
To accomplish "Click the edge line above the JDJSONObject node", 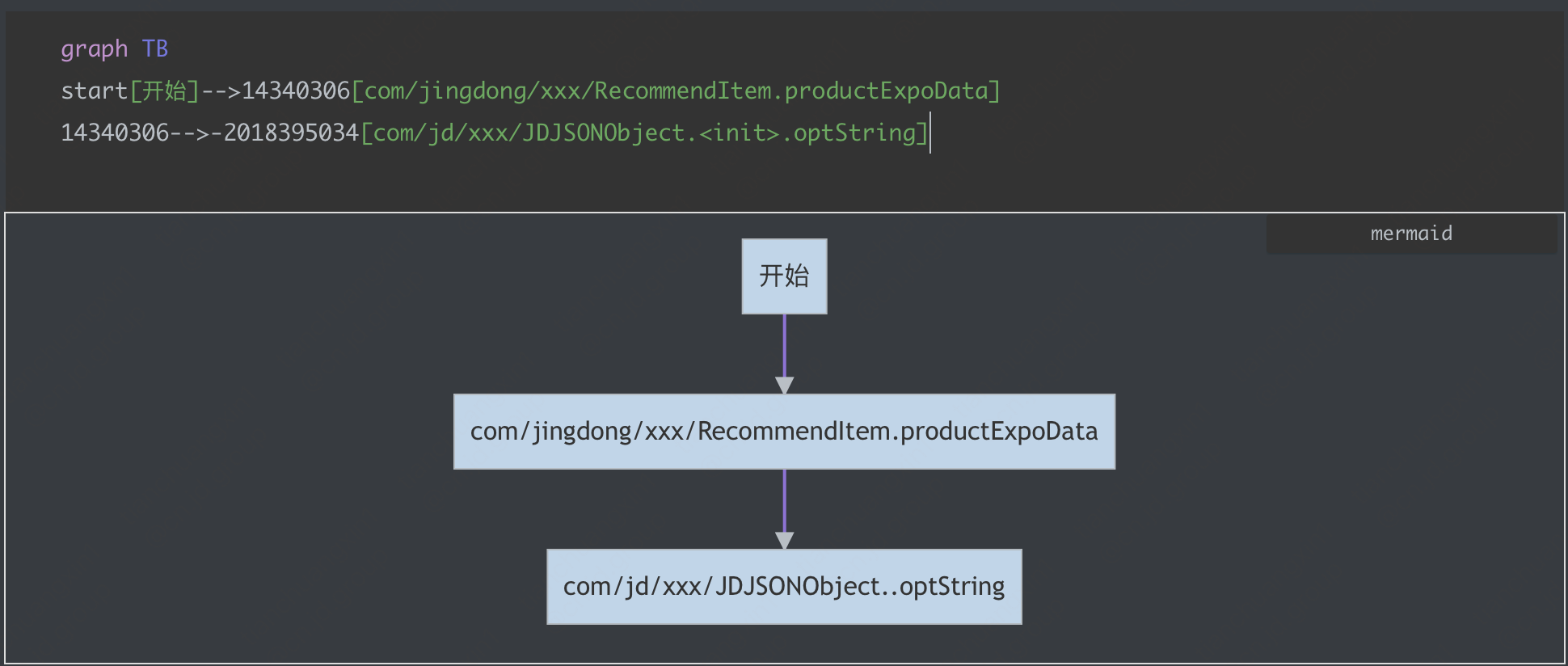I will coord(784,499).
